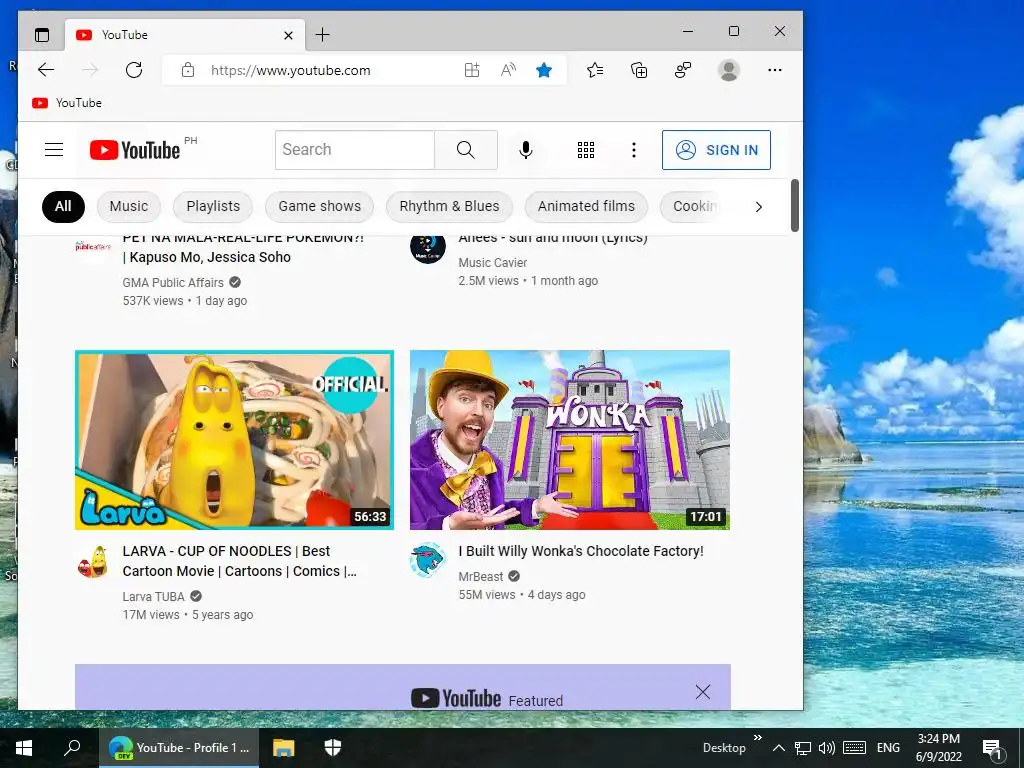Open the tab actions menu icon
The height and width of the screenshot is (768, 1024).
[42, 35]
